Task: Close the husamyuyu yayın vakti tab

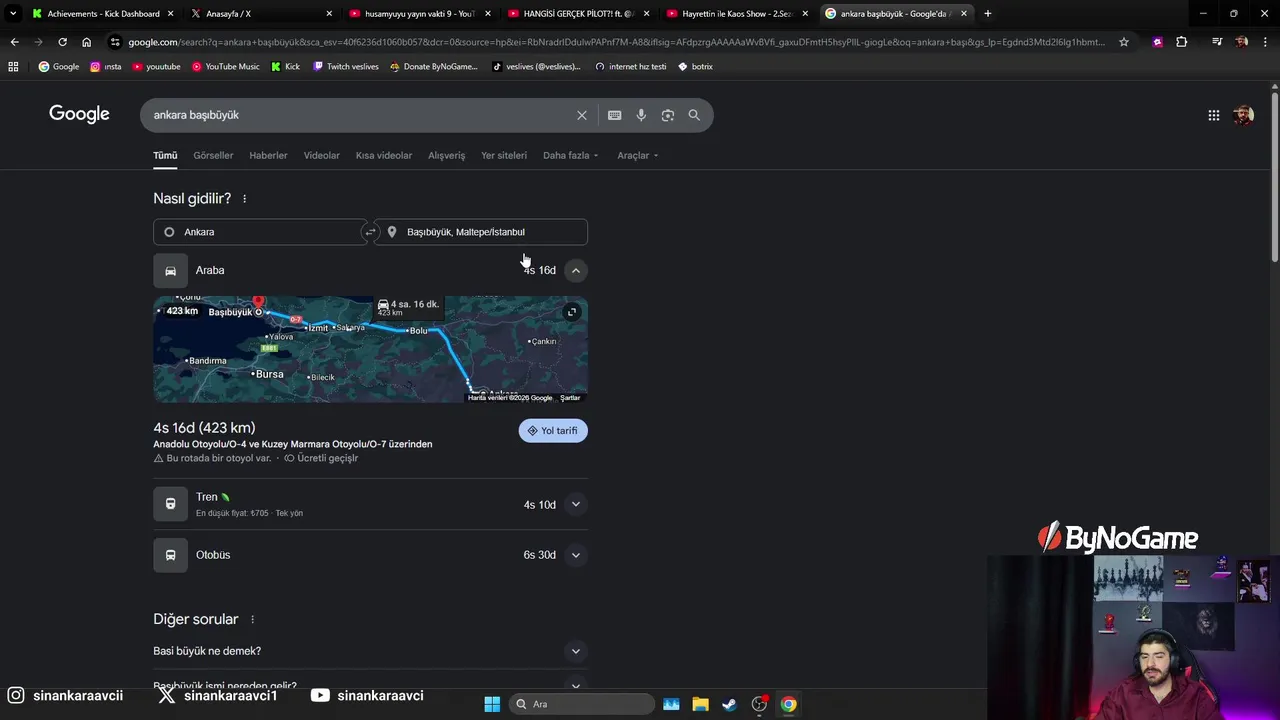Action: [488, 14]
